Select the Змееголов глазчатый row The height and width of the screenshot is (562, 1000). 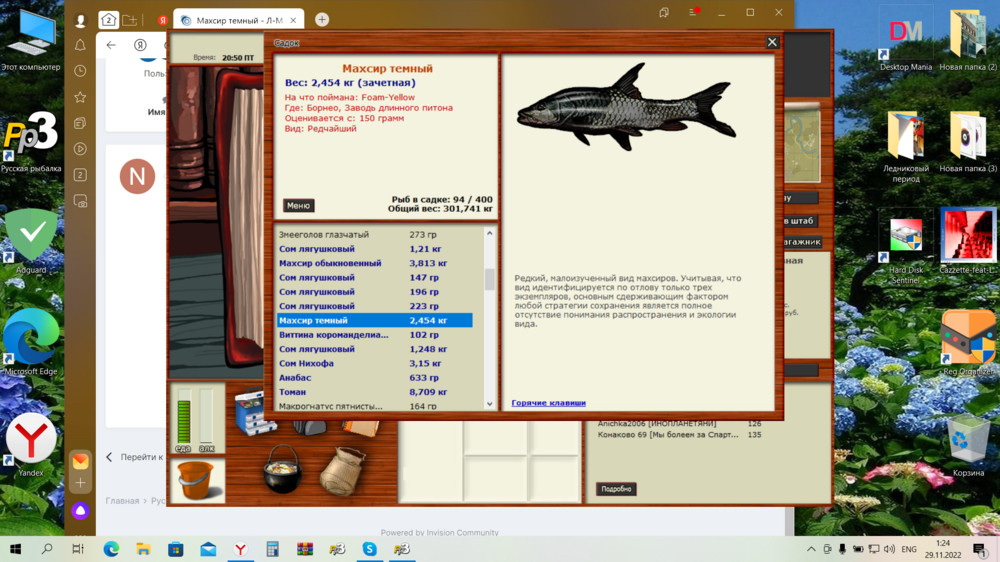coord(374,234)
